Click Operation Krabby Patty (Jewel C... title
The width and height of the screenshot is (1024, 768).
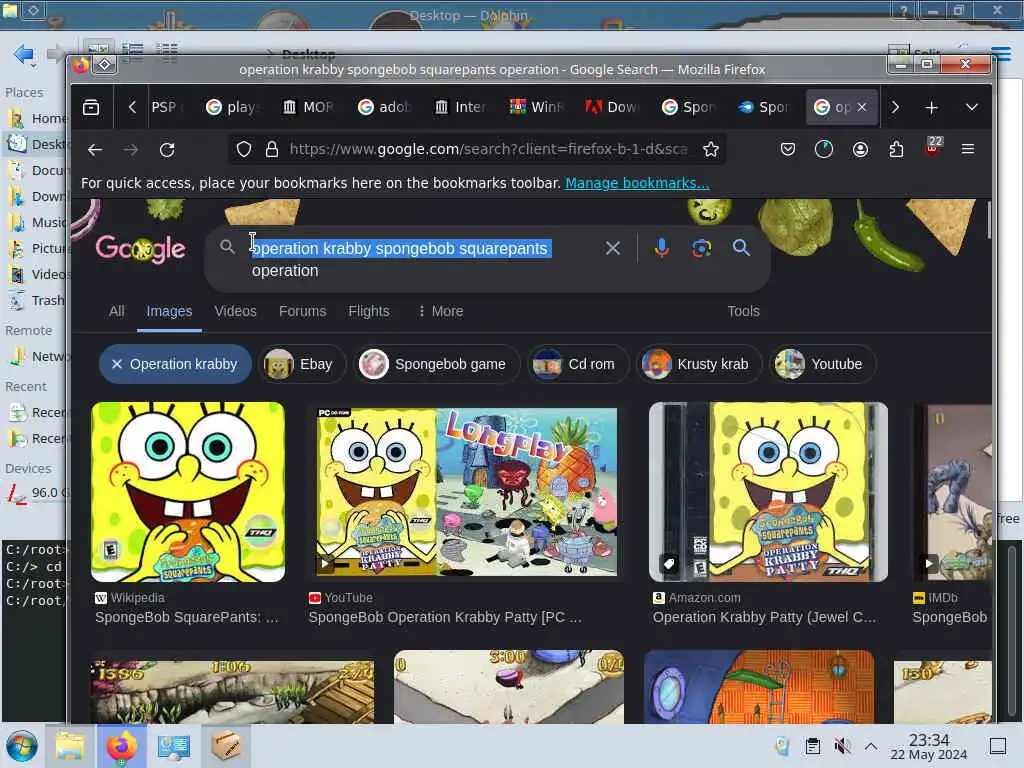(x=764, y=617)
